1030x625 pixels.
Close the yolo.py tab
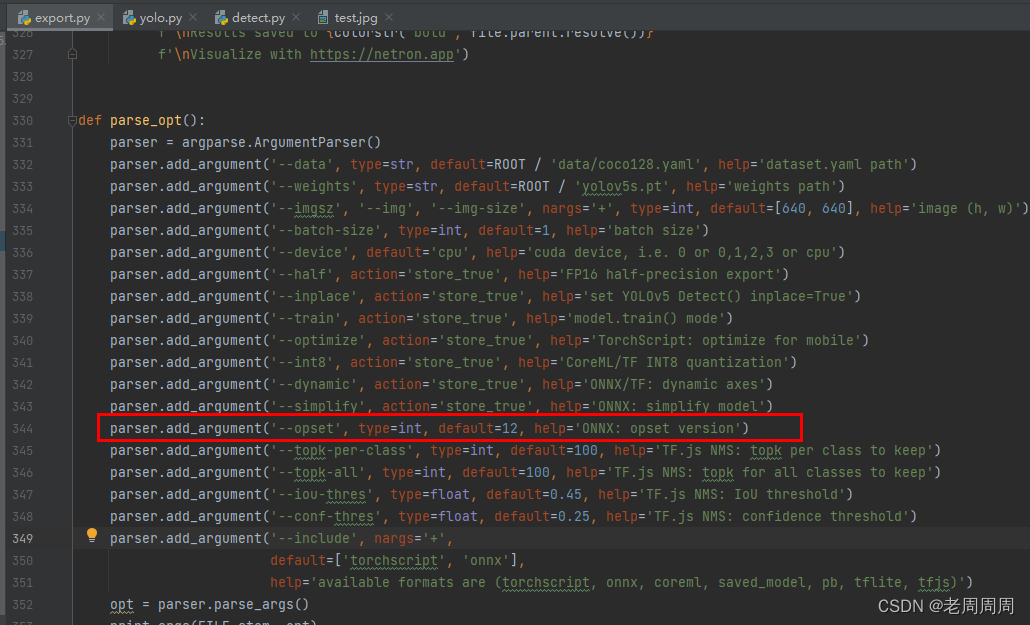pos(192,17)
